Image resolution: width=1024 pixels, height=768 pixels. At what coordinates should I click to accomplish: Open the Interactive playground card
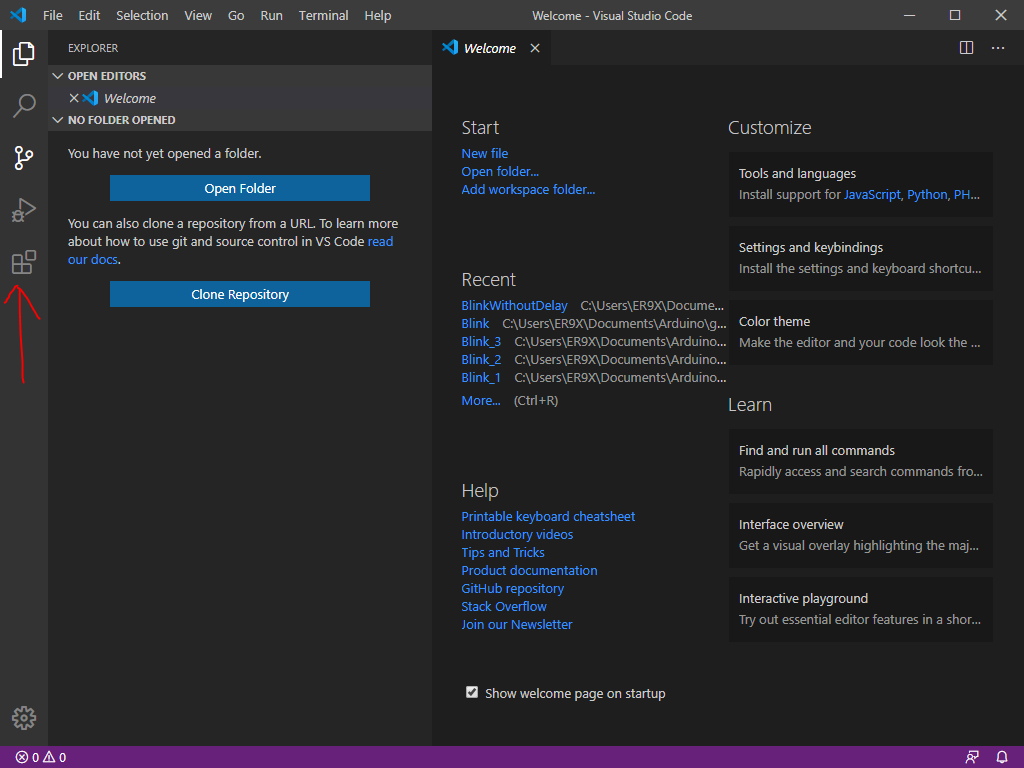(x=861, y=609)
